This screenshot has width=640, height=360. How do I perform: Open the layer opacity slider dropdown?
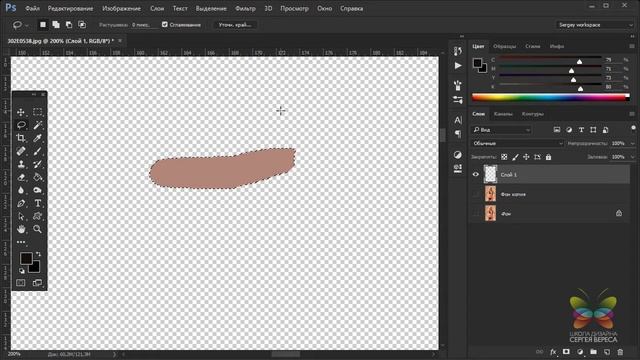point(633,143)
